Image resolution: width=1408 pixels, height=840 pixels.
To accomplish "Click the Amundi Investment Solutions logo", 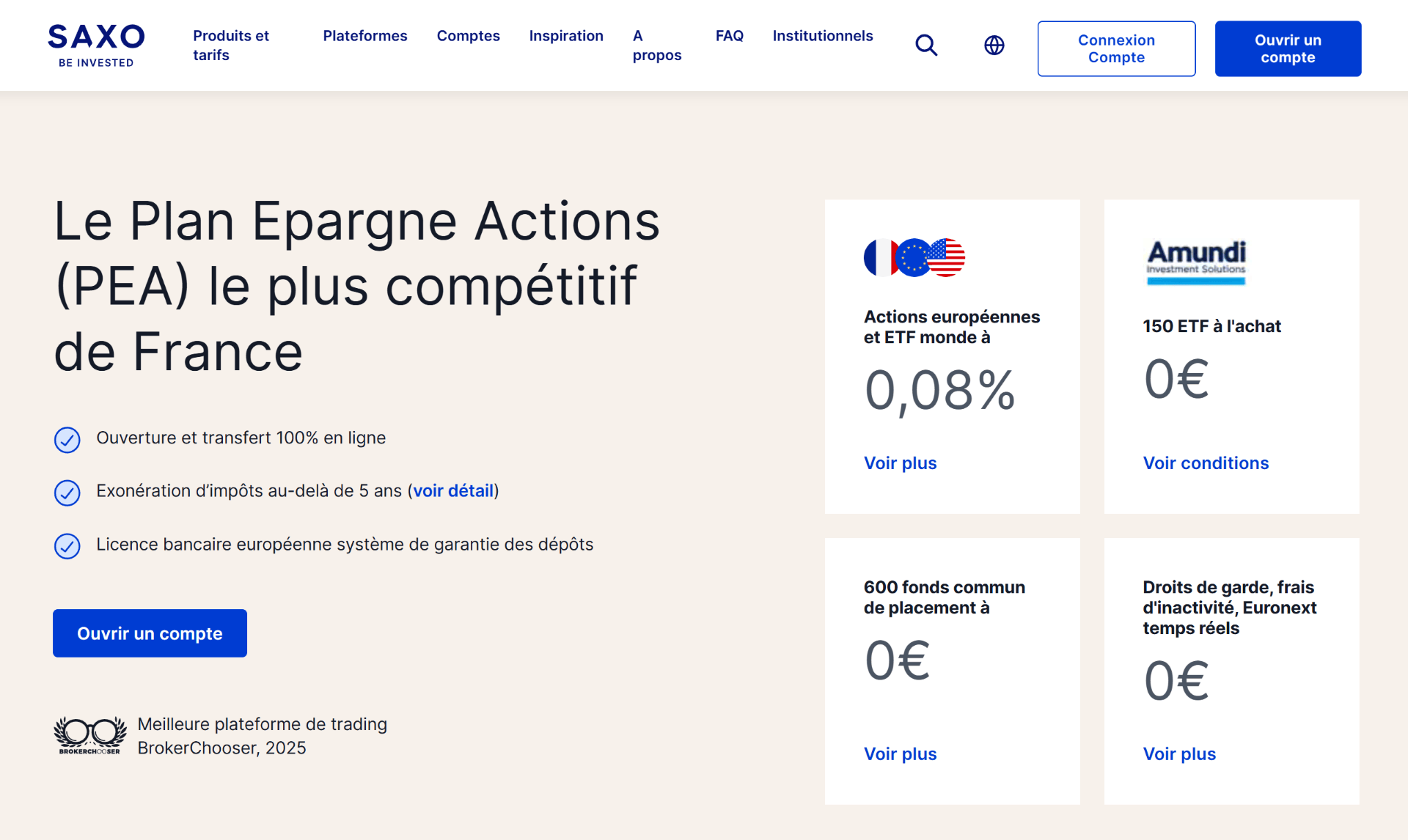I will click(1196, 262).
